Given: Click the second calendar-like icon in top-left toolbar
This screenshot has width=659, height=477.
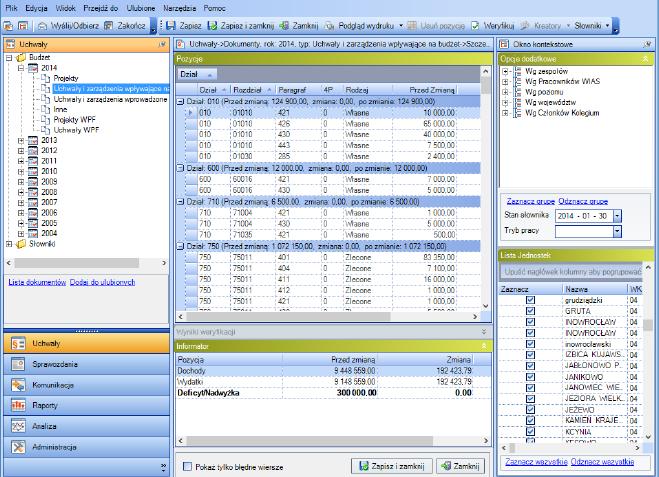Looking at the screenshot, I should [23, 26].
